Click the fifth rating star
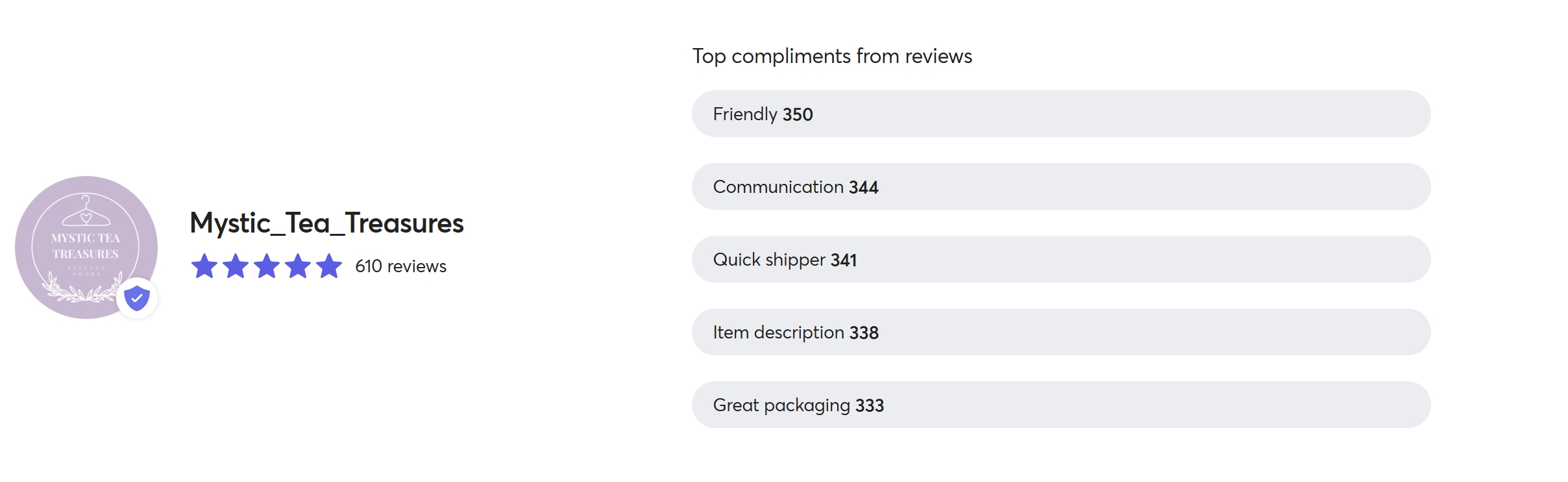This screenshot has height=482, width=1568. coord(329,266)
